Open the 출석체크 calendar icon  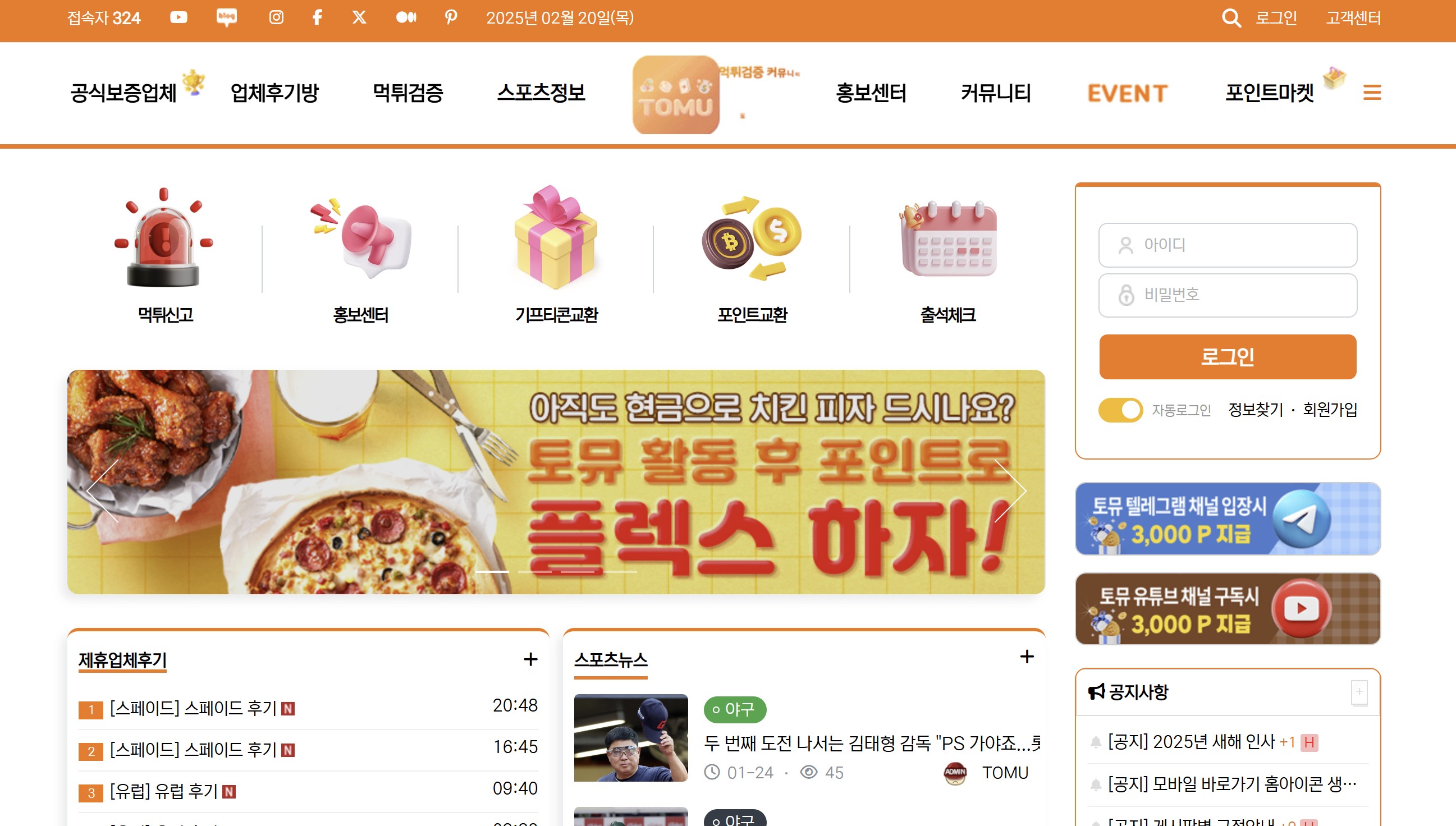949,239
